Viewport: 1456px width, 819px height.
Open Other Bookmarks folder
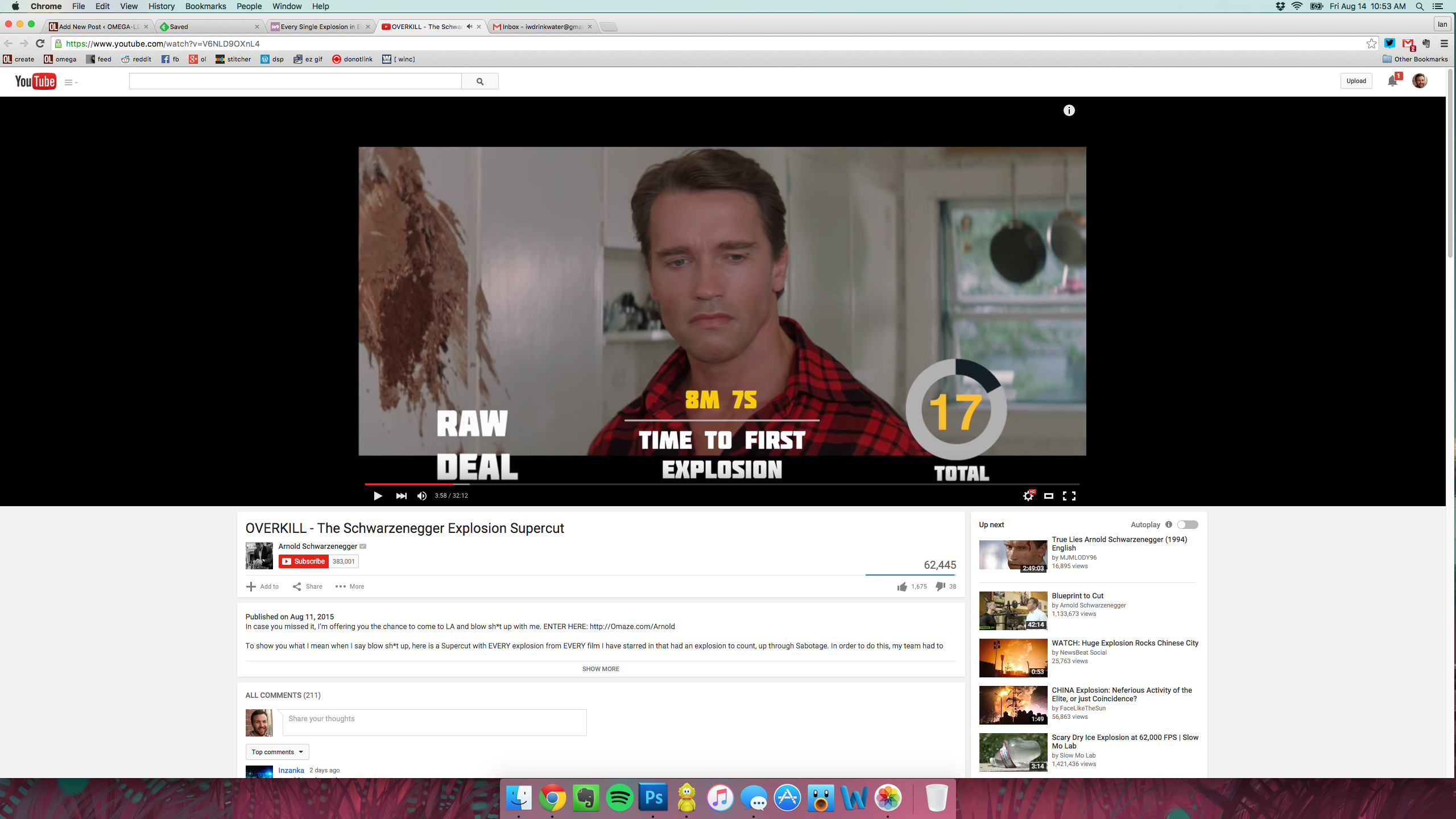pyautogui.click(x=1415, y=59)
